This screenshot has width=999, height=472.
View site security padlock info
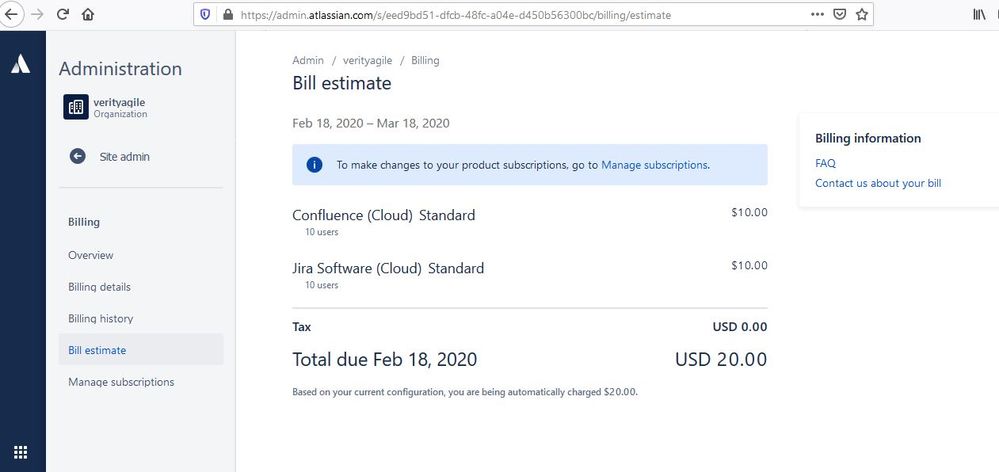coord(227,14)
